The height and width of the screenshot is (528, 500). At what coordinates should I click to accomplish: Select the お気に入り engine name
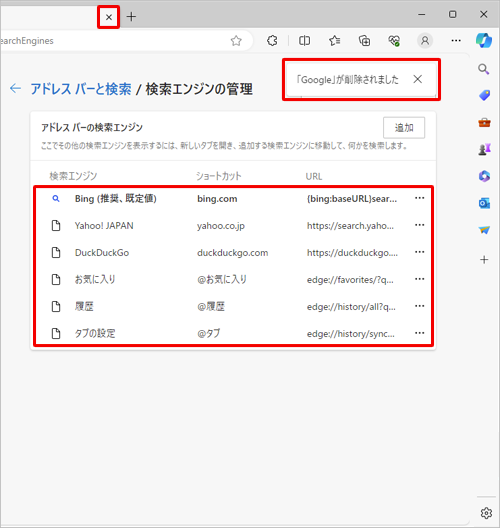click(95, 279)
